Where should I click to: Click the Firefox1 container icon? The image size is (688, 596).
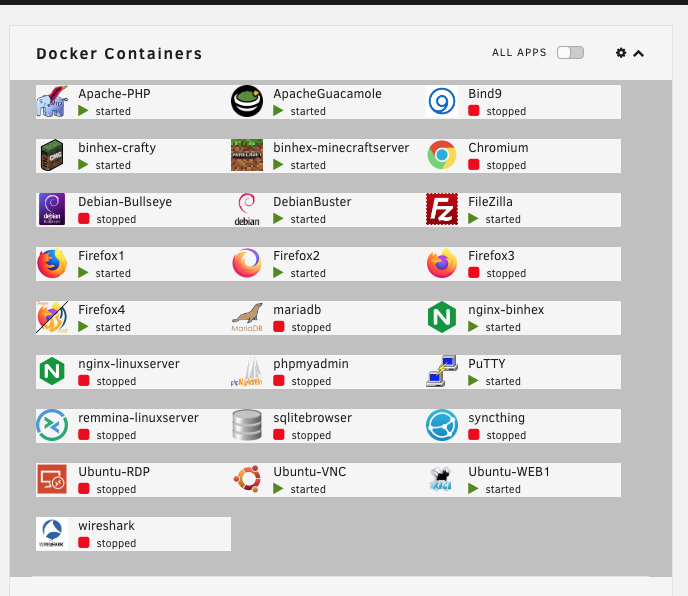tap(52, 263)
